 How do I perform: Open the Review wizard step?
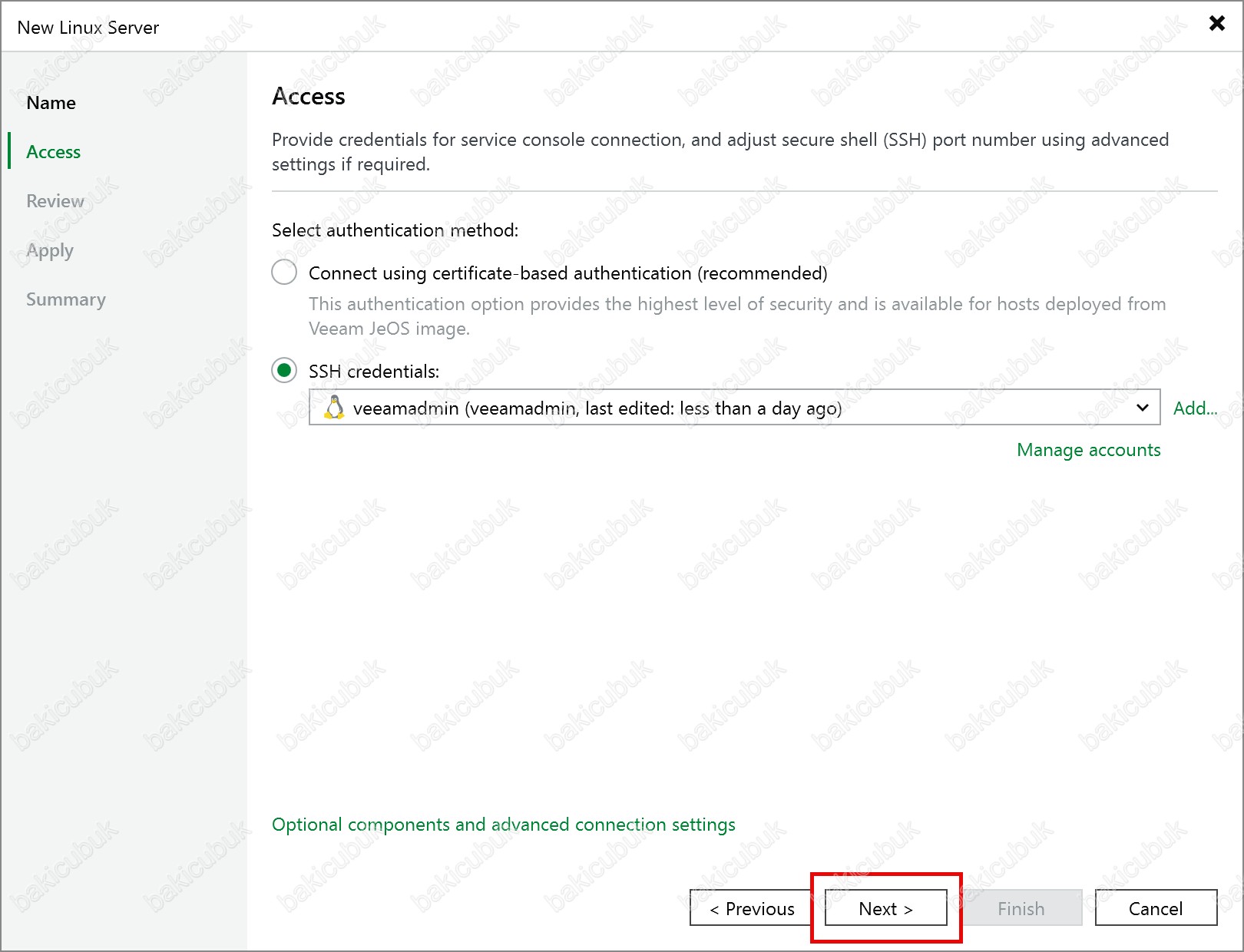(55, 201)
